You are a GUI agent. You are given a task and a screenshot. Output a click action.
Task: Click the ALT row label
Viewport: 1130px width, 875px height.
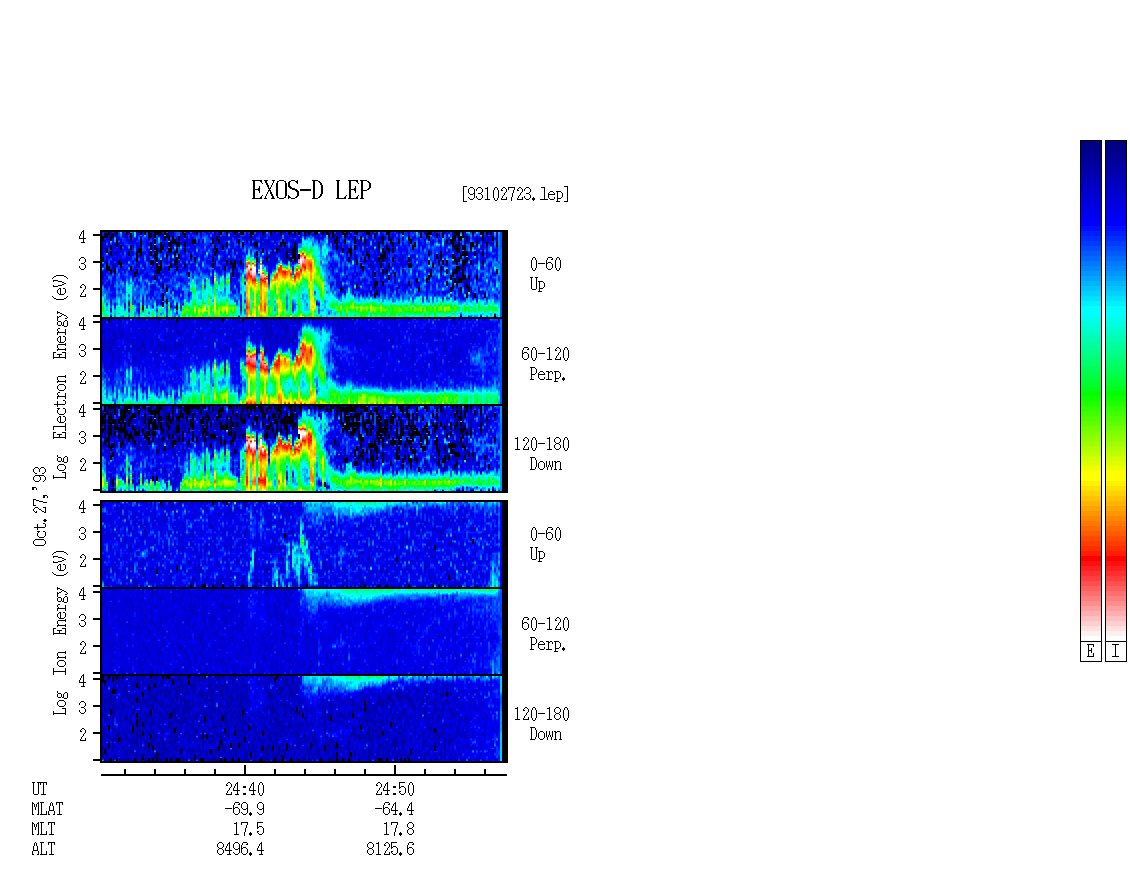tap(43, 850)
